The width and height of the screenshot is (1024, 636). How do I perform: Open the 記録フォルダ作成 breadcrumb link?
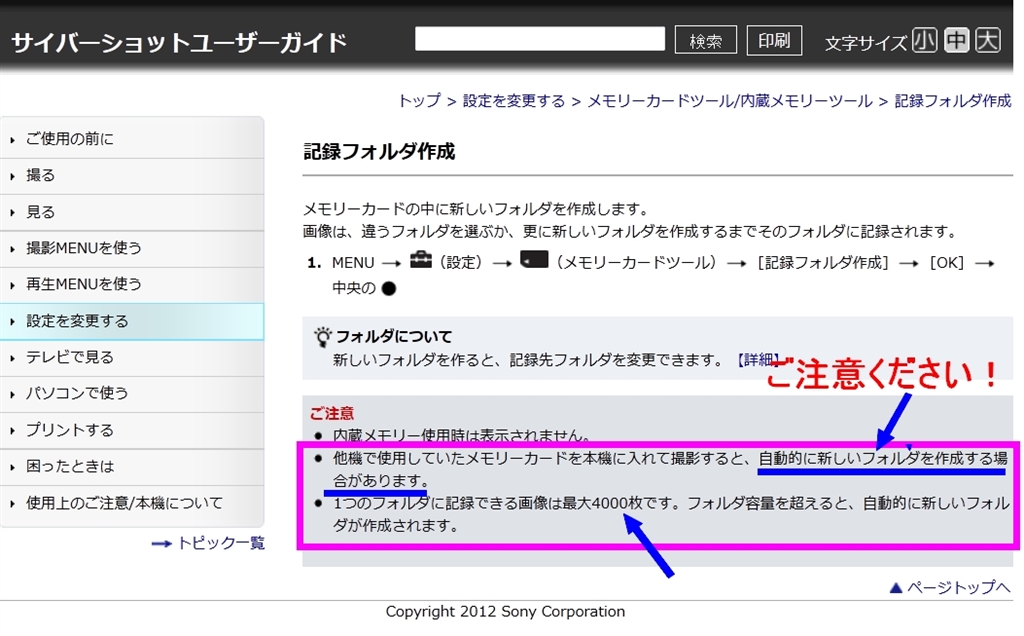click(952, 101)
